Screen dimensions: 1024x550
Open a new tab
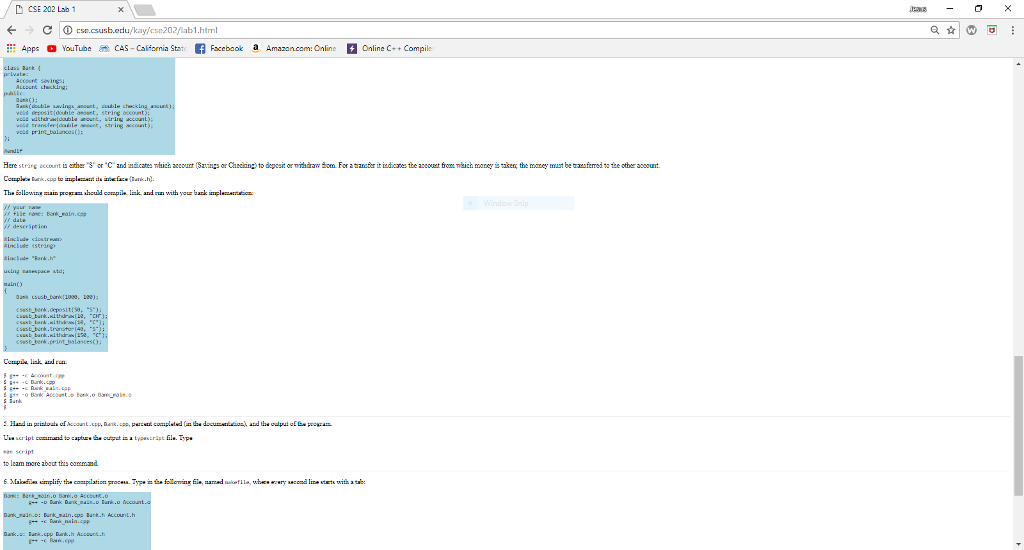(144, 10)
